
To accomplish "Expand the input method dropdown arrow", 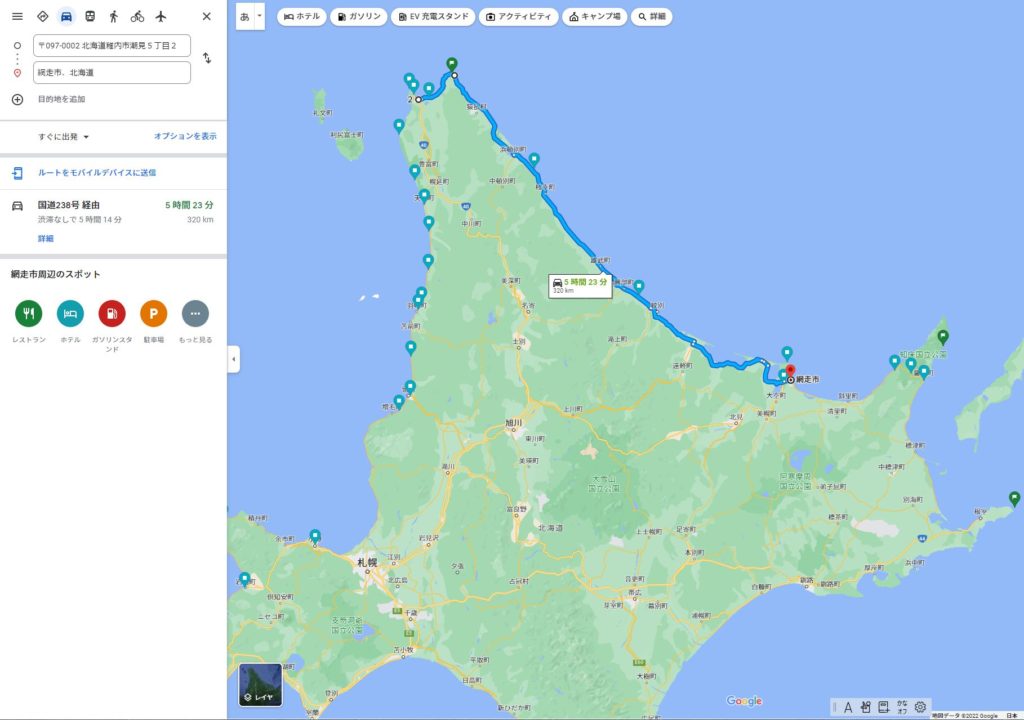I will (259, 16).
